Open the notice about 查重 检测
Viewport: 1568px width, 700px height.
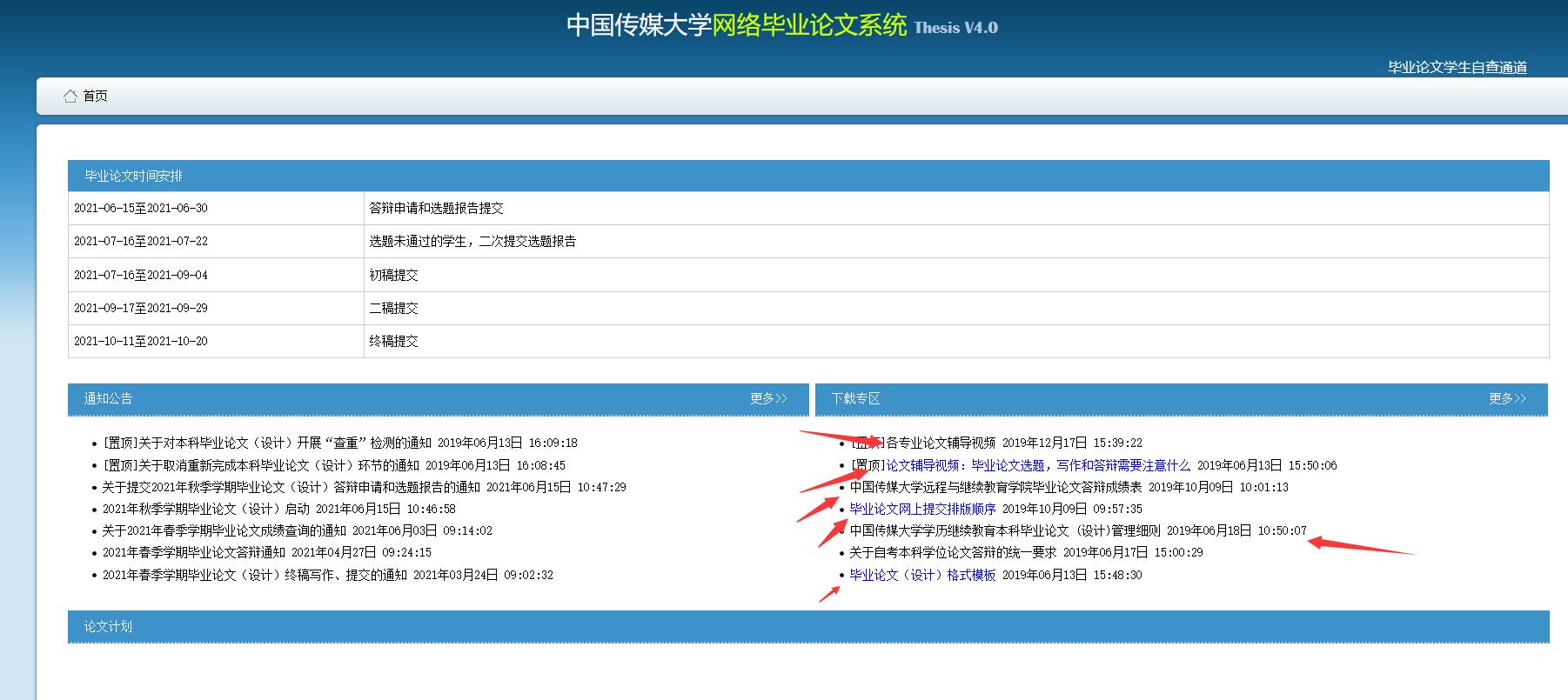[x=266, y=443]
